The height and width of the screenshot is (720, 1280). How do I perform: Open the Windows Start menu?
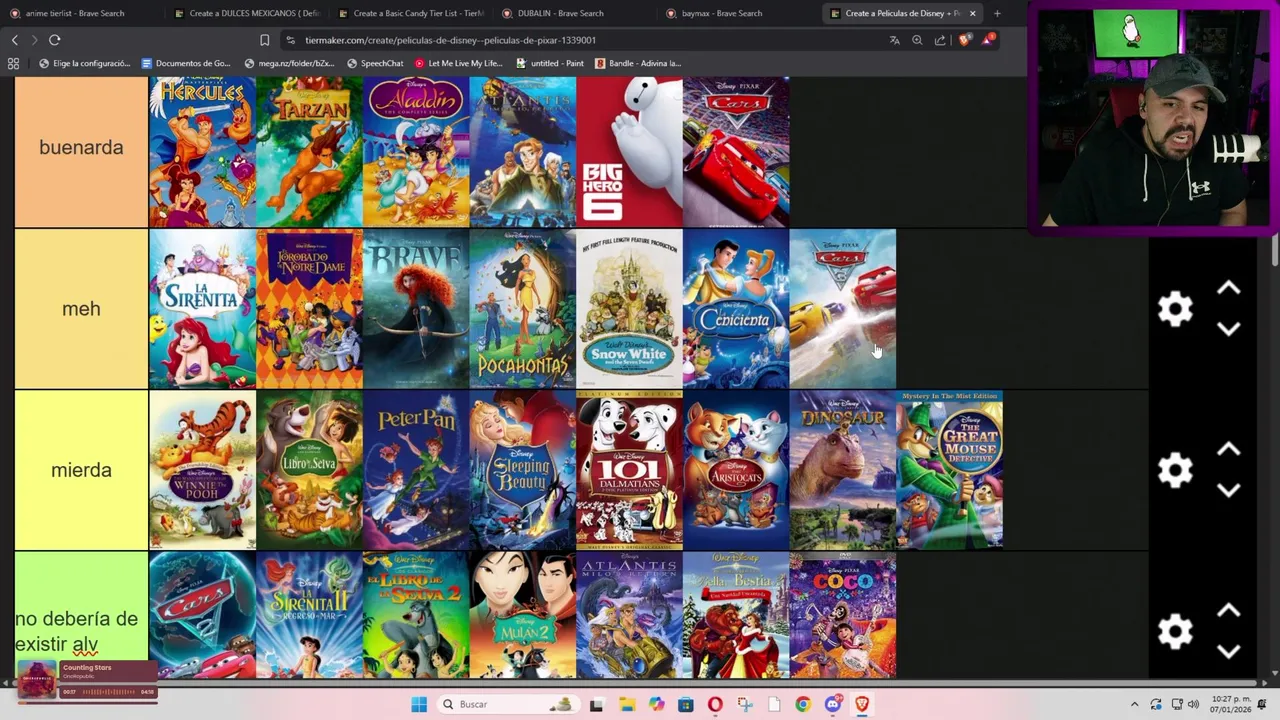coord(419,704)
